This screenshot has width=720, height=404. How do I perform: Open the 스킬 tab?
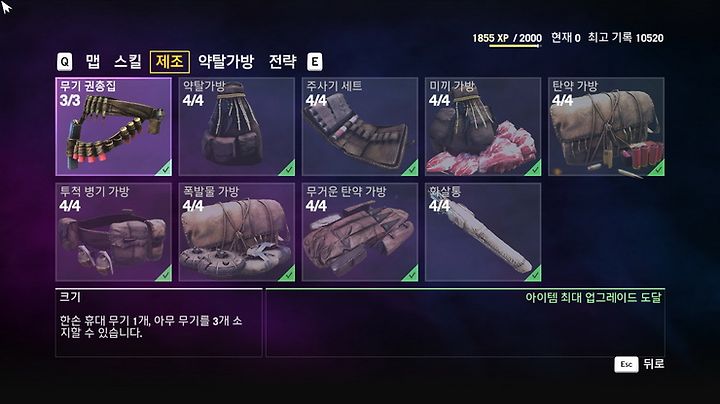[127, 62]
